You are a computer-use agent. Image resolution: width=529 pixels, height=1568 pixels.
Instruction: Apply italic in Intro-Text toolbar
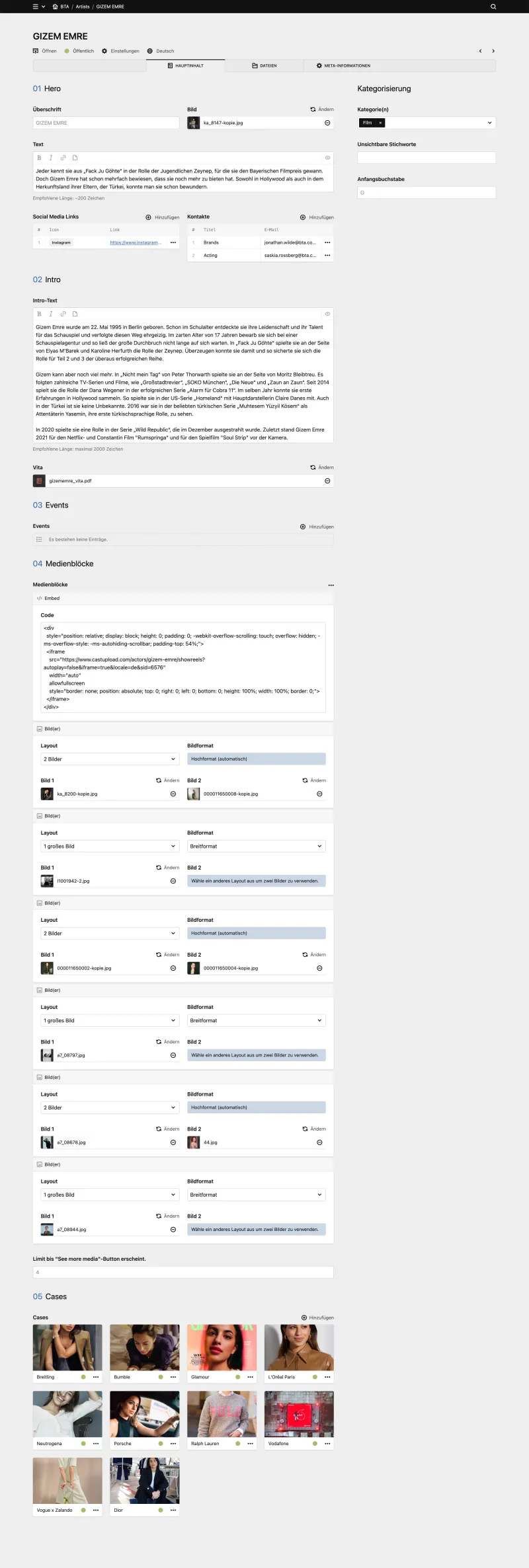(x=51, y=314)
